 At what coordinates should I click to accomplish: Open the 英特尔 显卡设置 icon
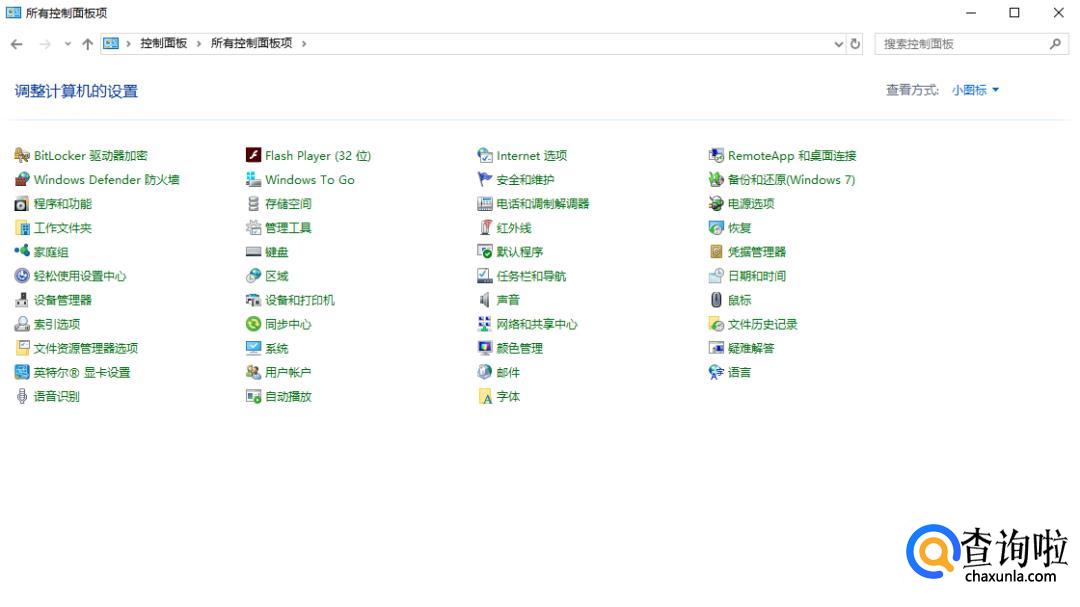[x=22, y=373]
